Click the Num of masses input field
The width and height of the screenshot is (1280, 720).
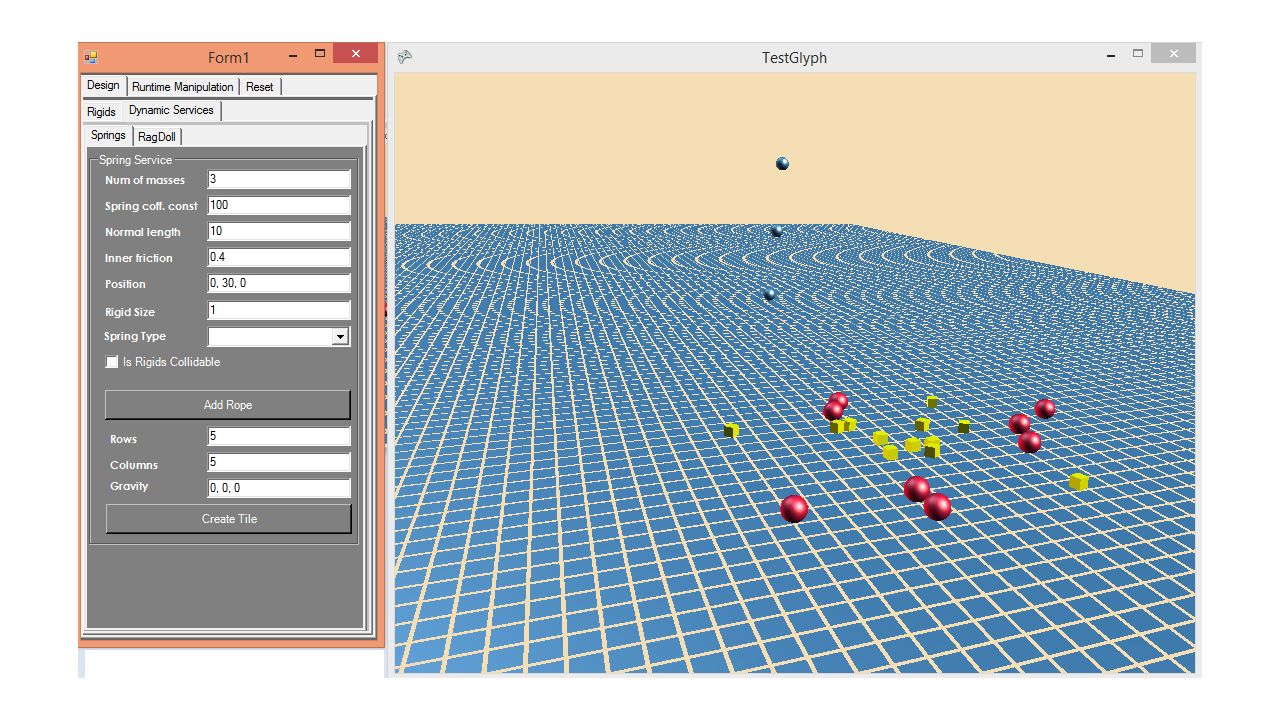(278, 179)
